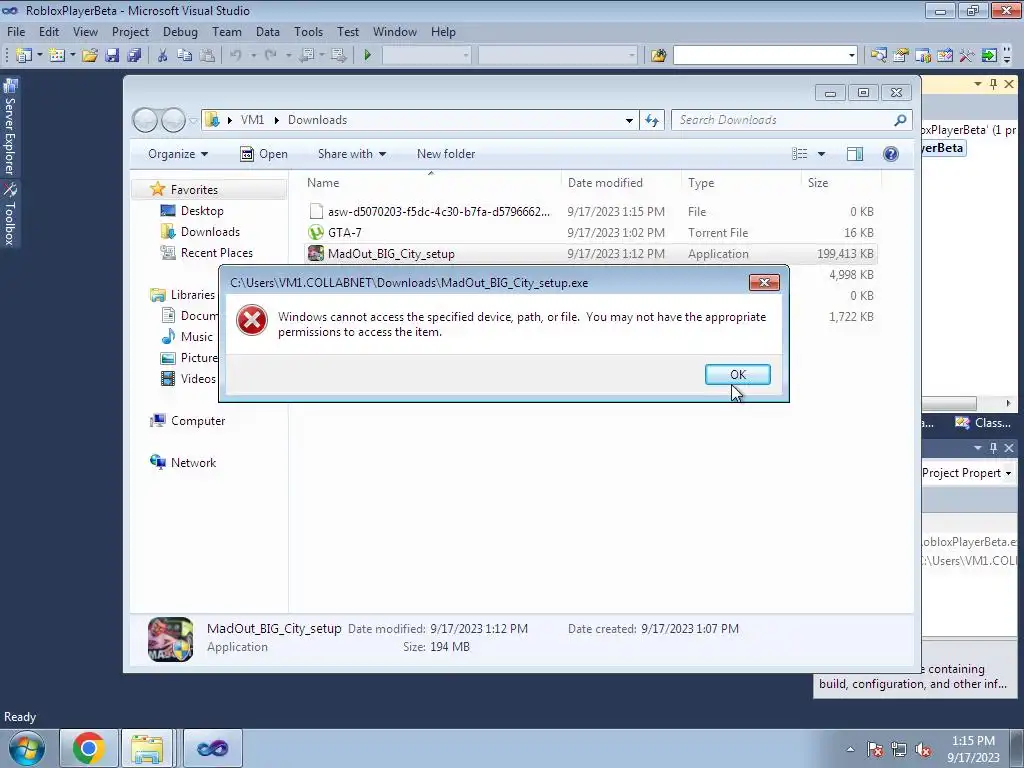
Task: Open the Share with dropdown
Action: 351,154
